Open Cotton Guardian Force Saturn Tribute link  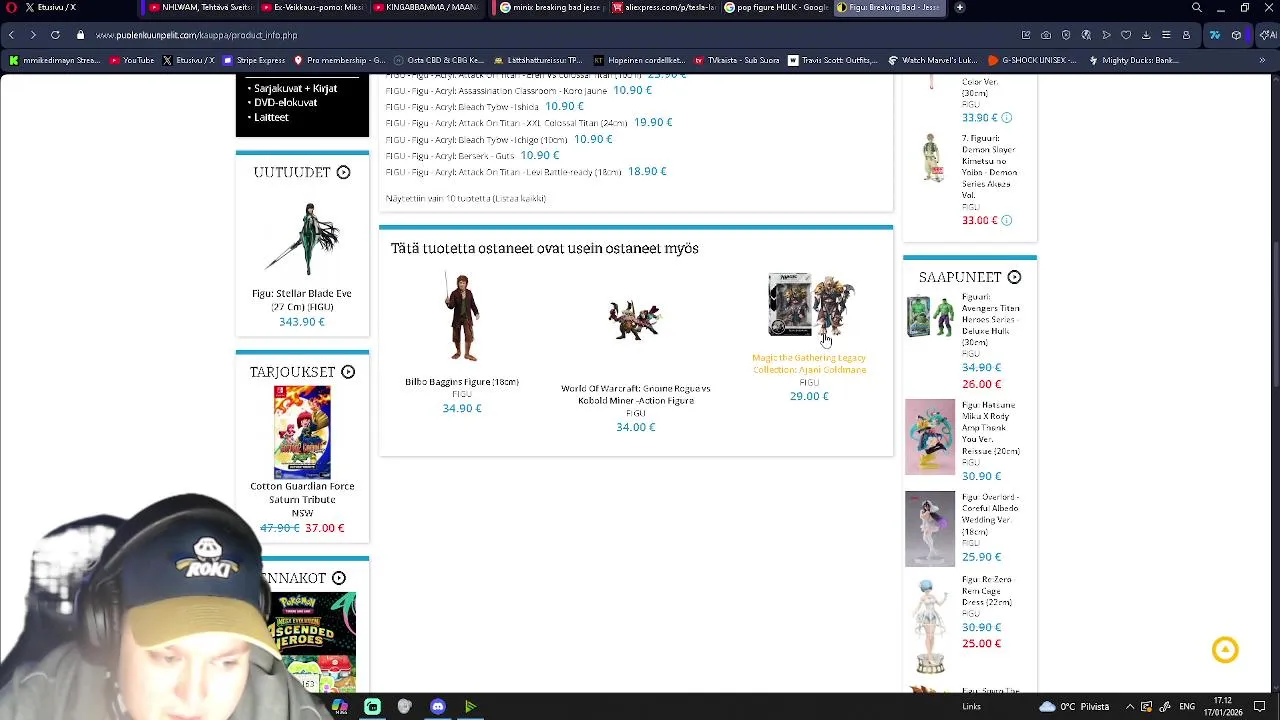(x=302, y=498)
